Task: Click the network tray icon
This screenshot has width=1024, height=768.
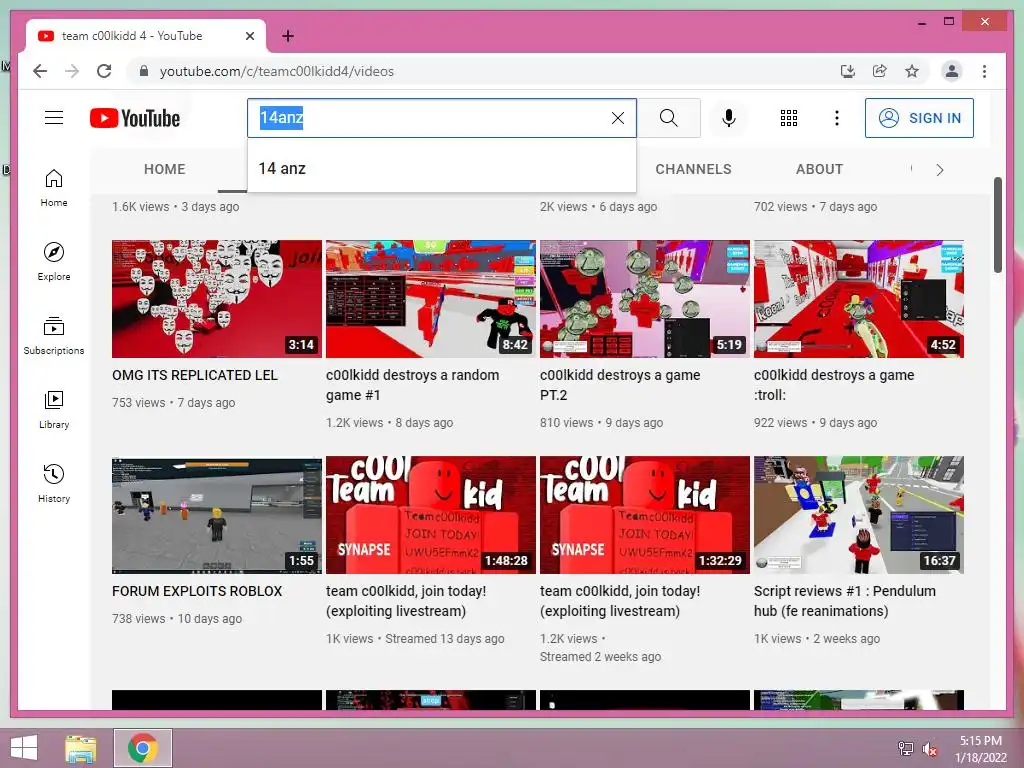Action: click(905, 749)
